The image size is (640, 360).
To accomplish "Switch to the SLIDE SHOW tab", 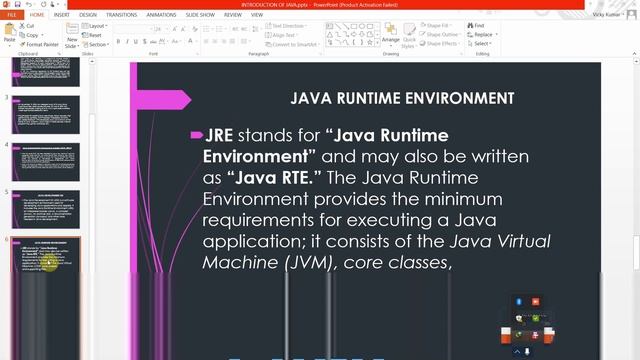I will point(200,15).
